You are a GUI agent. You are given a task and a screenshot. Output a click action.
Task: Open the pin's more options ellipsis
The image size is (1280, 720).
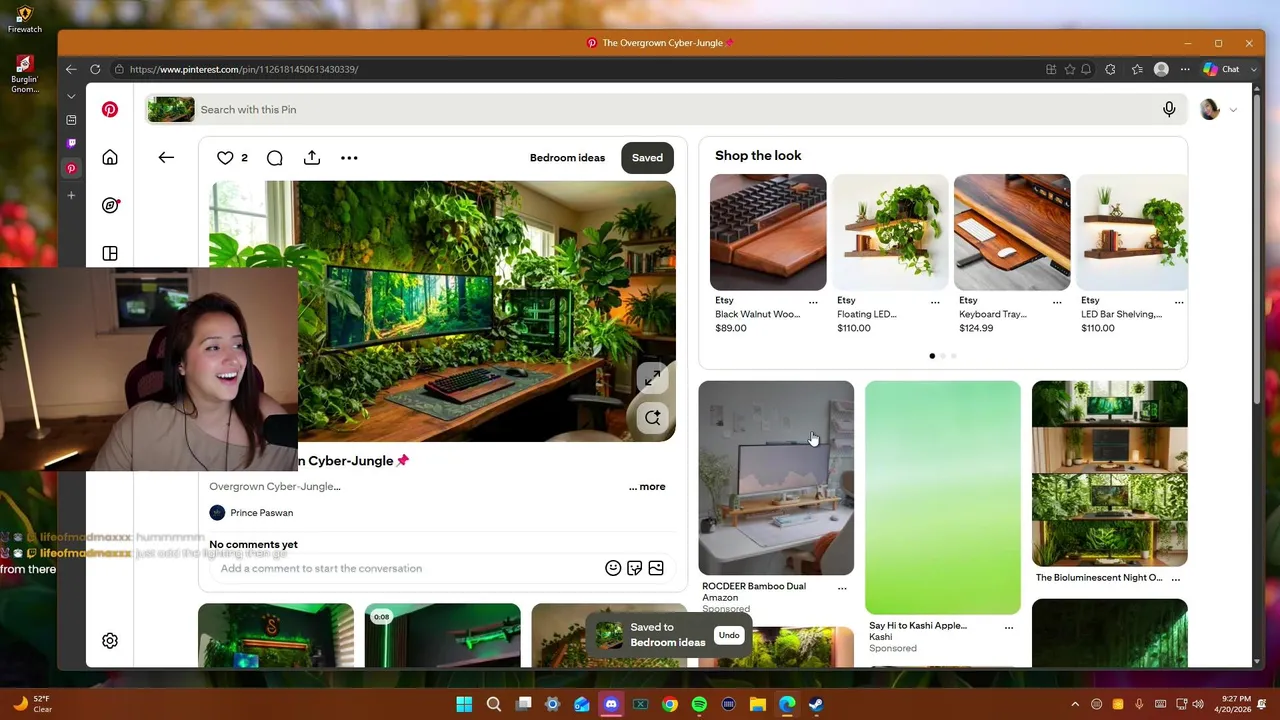[x=349, y=158]
